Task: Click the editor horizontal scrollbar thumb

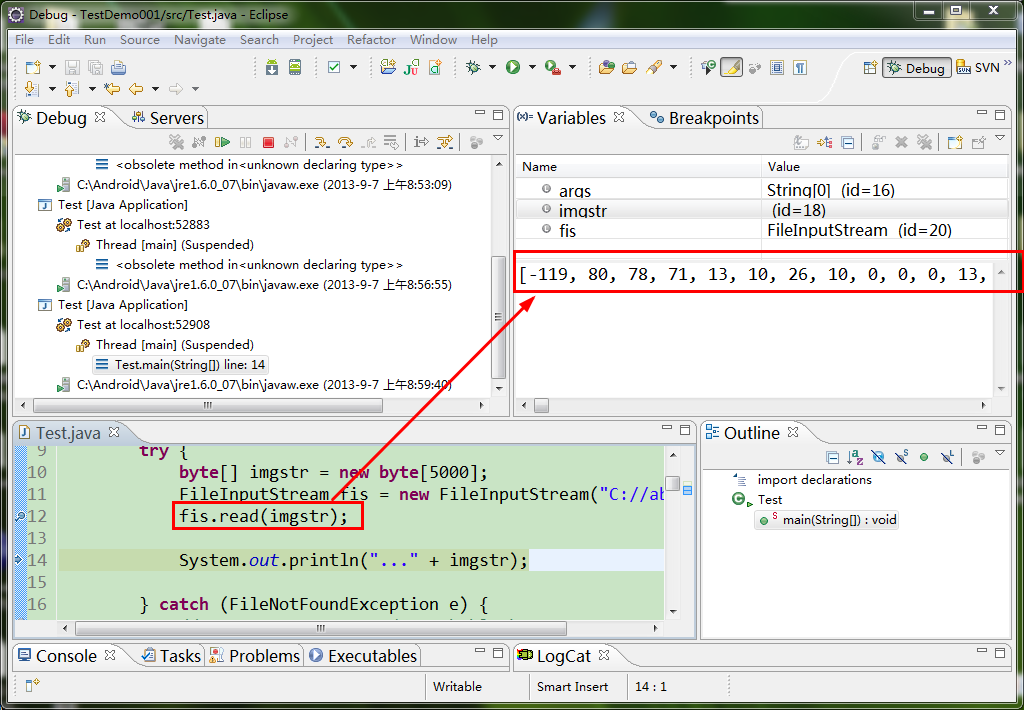Action: (321, 628)
